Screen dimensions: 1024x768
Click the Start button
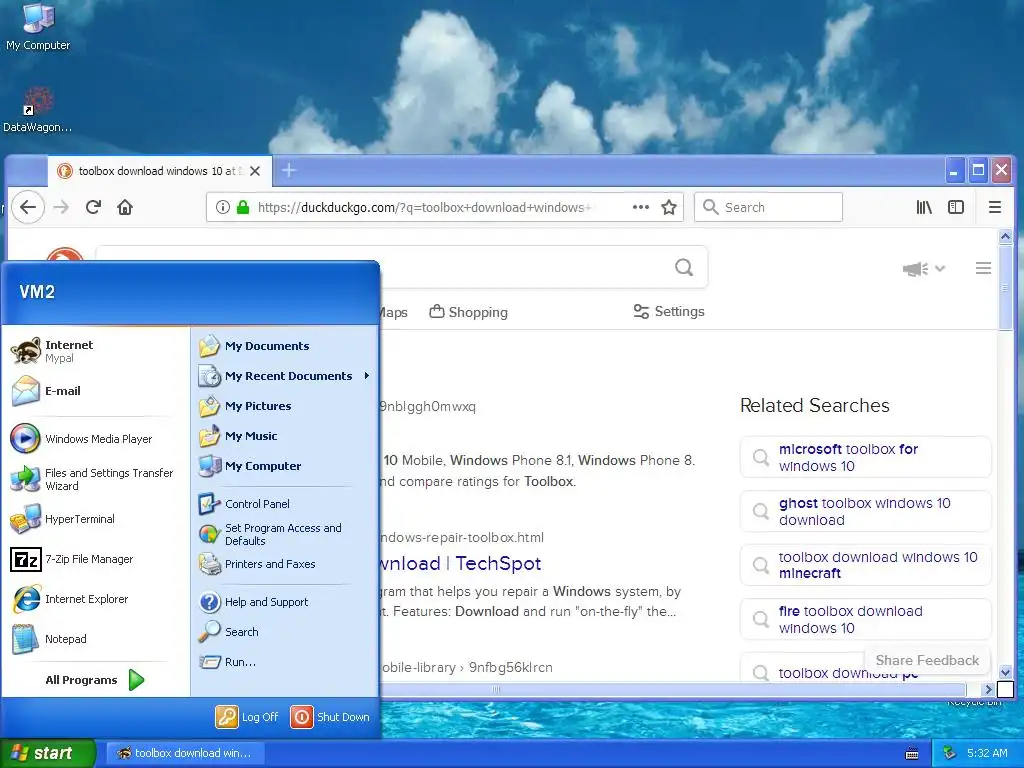(48, 753)
